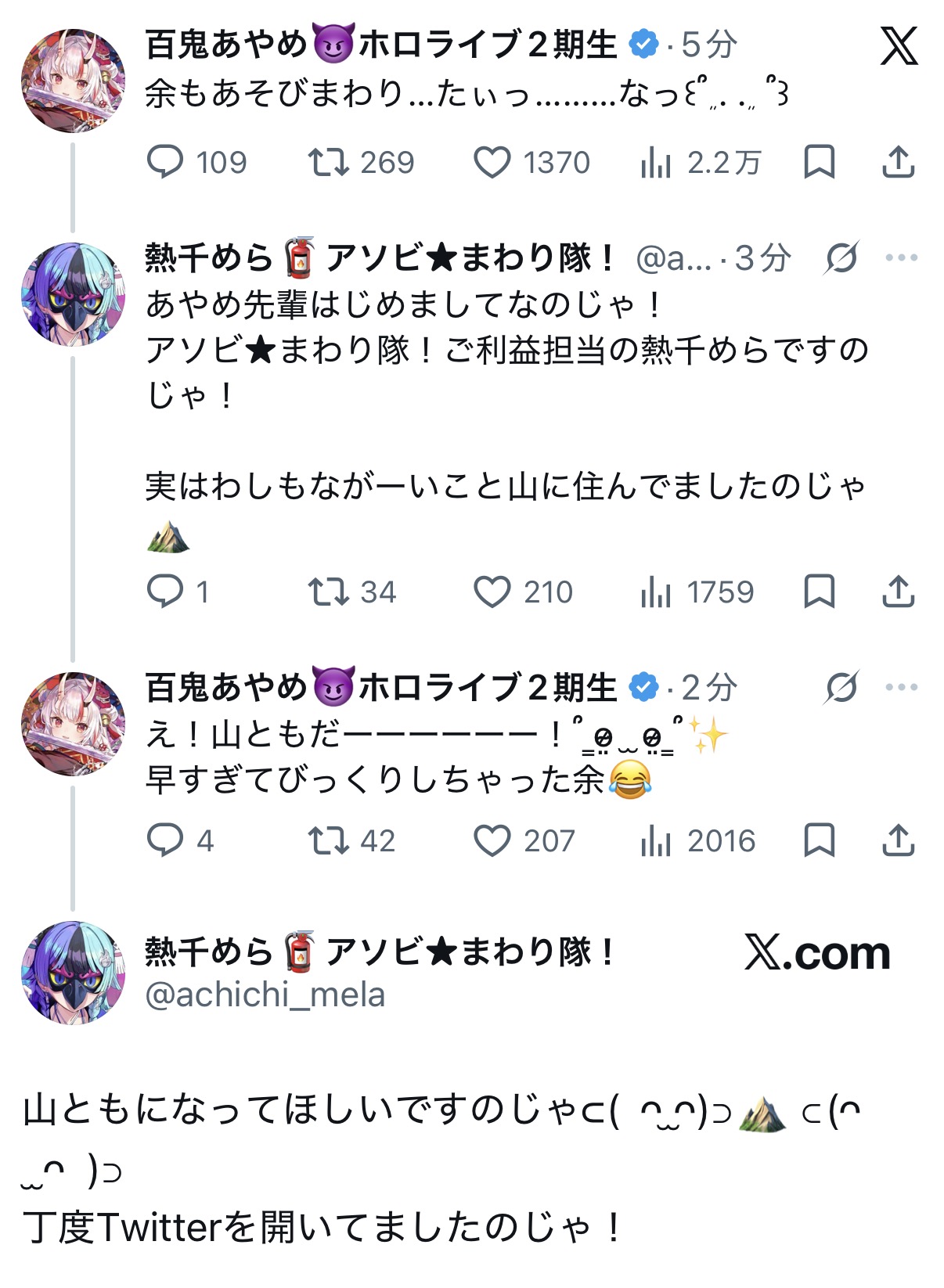Share the first tweet with 109 replies

pyautogui.click(x=899, y=163)
